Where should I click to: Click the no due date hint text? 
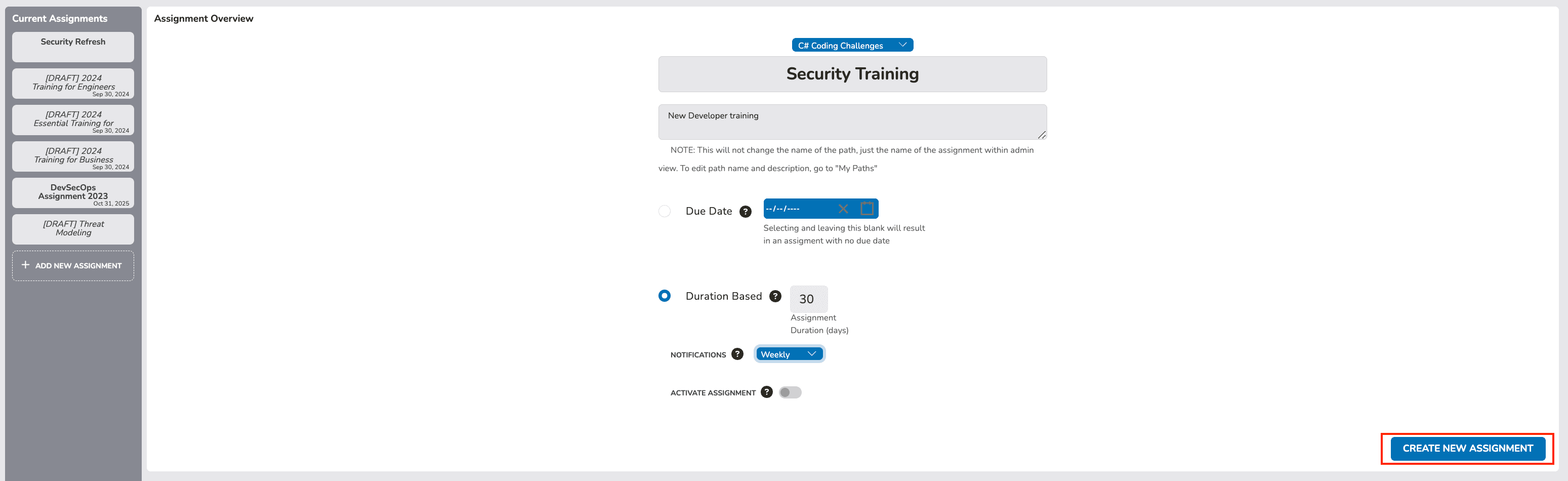(x=844, y=234)
